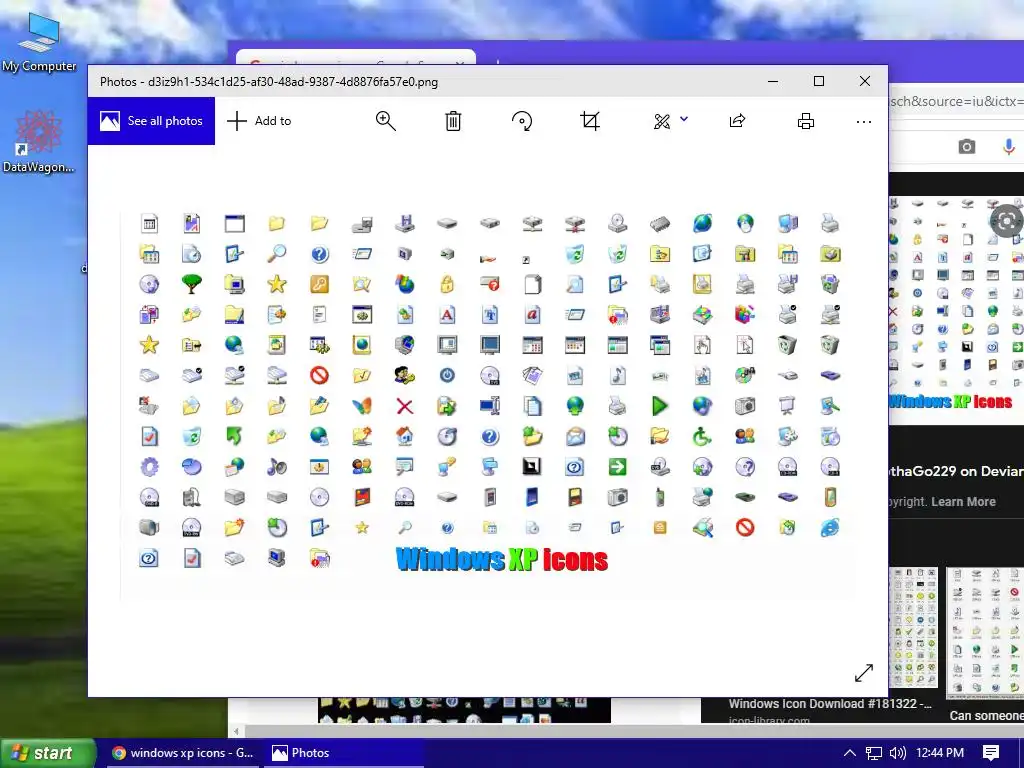Click the microphone voice search icon in Chrome
1024x768 pixels.
1009,147
